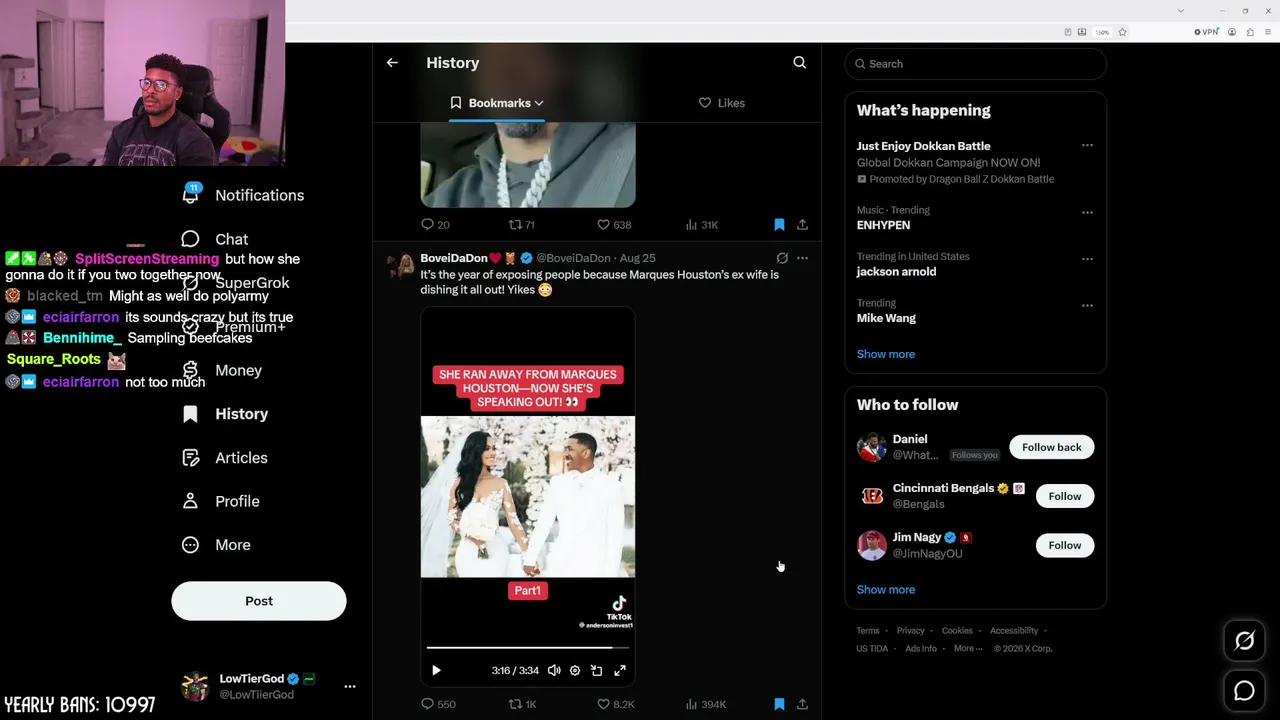
Task: Open Chat in the sidebar
Action: pos(215,239)
